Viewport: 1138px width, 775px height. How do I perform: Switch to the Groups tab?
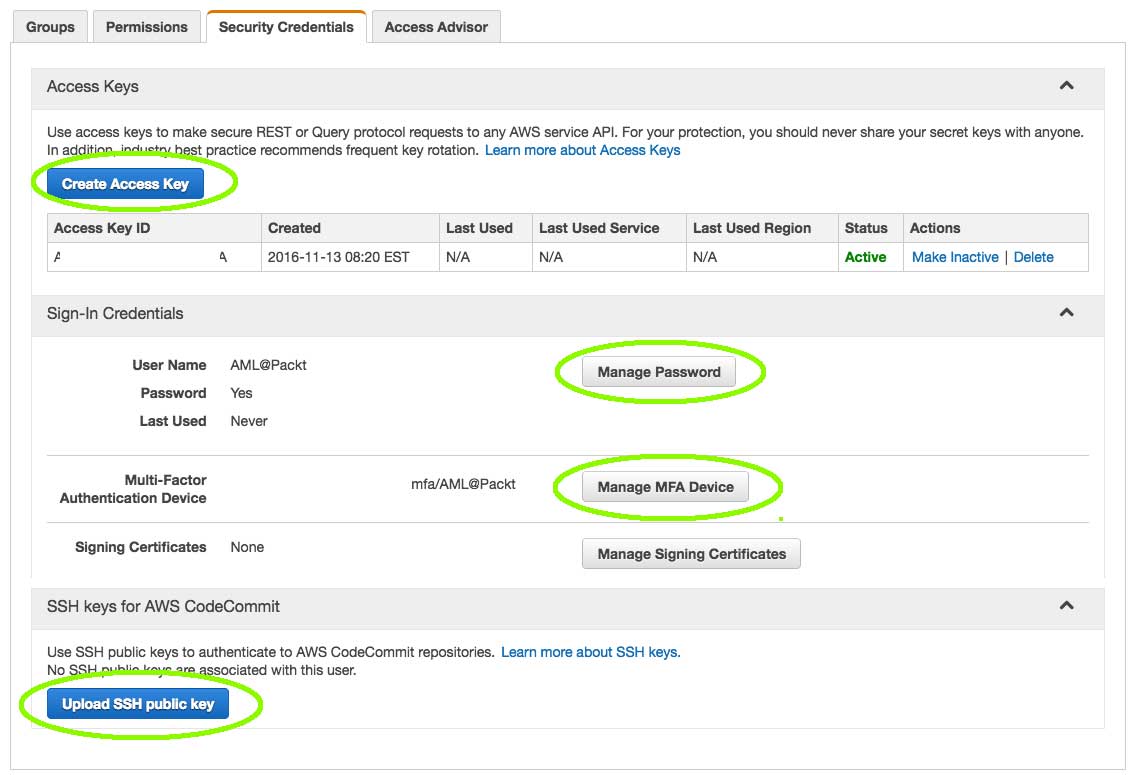click(50, 27)
